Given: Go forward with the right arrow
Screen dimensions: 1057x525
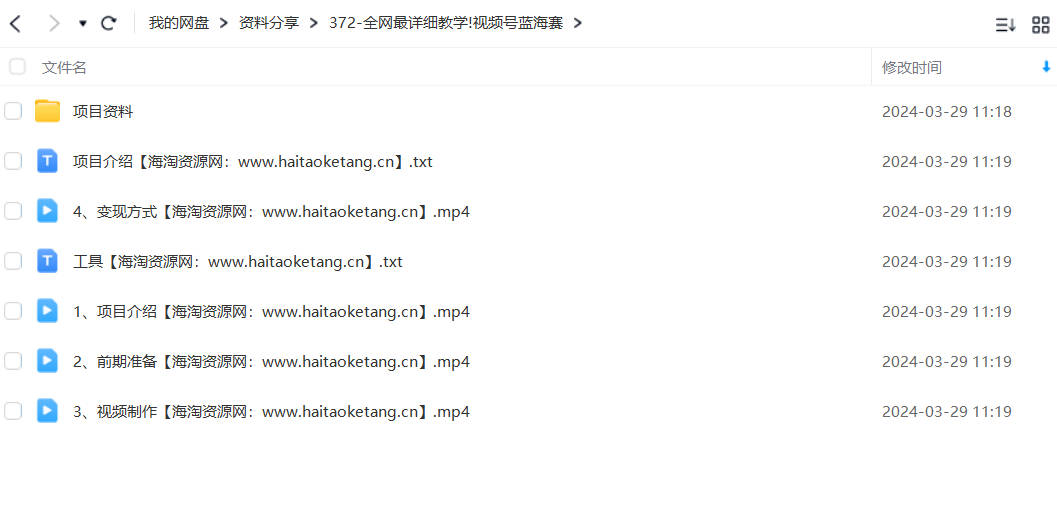Looking at the screenshot, I should pos(54,24).
